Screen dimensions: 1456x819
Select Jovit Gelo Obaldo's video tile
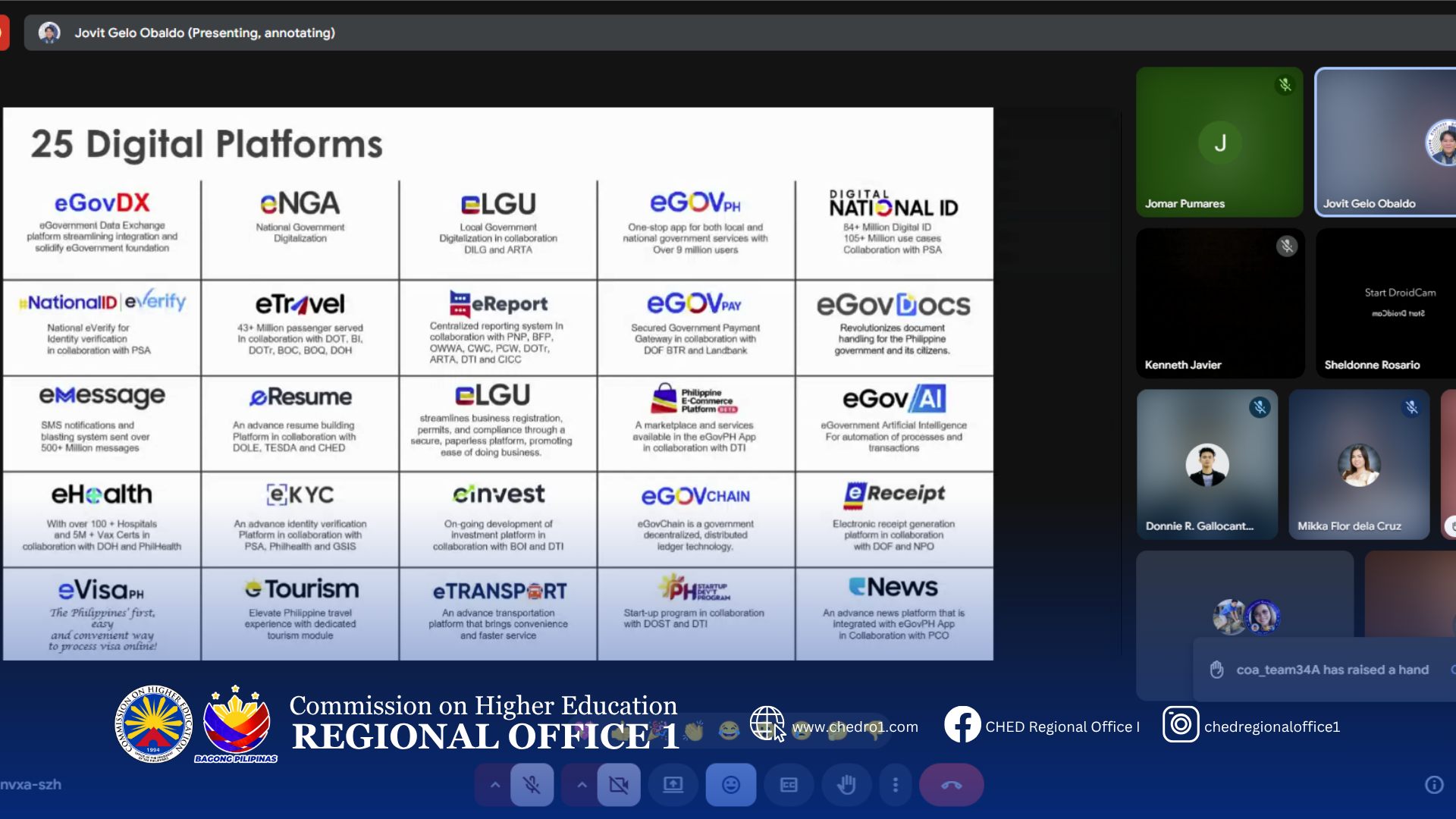point(1385,143)
